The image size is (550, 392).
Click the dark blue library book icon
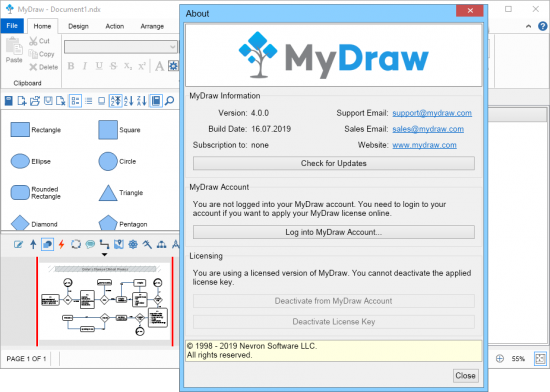(x=9, y=101)
